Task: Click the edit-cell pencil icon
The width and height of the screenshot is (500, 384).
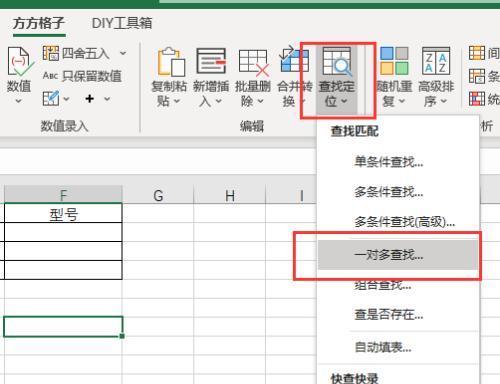Action: 51,99
